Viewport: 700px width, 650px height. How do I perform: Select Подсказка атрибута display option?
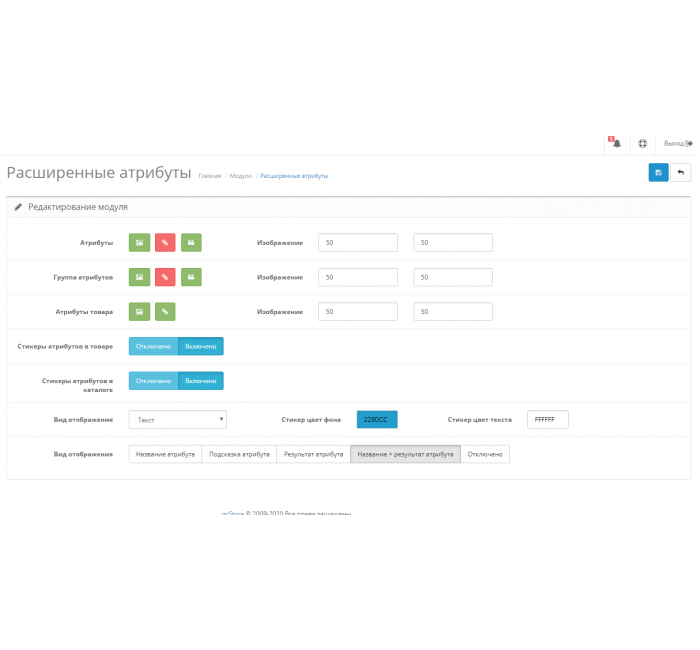pos(239,454)
